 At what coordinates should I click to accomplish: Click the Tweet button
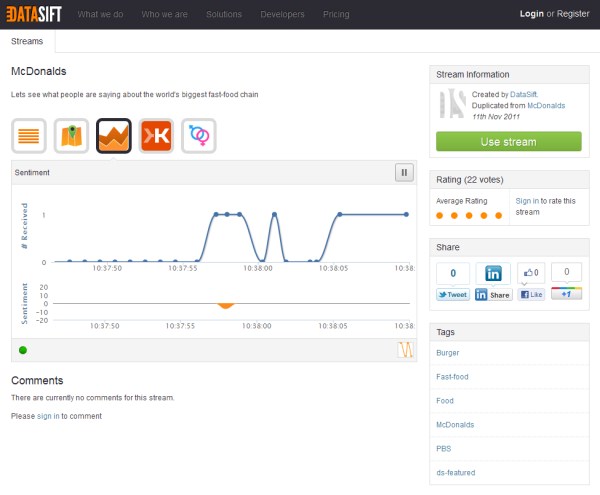tap(453, 295)
